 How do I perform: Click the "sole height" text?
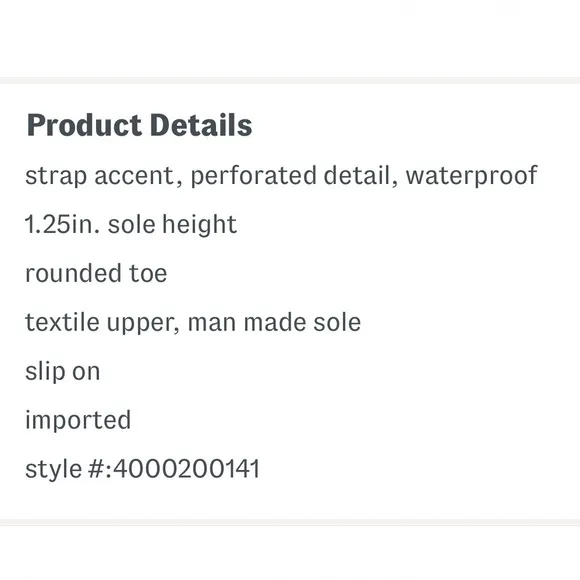(172, 224)
